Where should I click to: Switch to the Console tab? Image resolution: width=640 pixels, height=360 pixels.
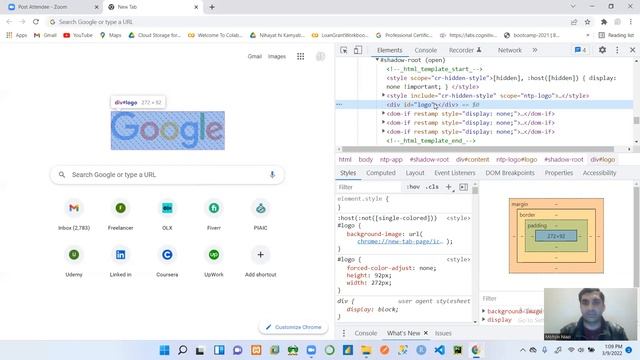[x=426, y=50]
